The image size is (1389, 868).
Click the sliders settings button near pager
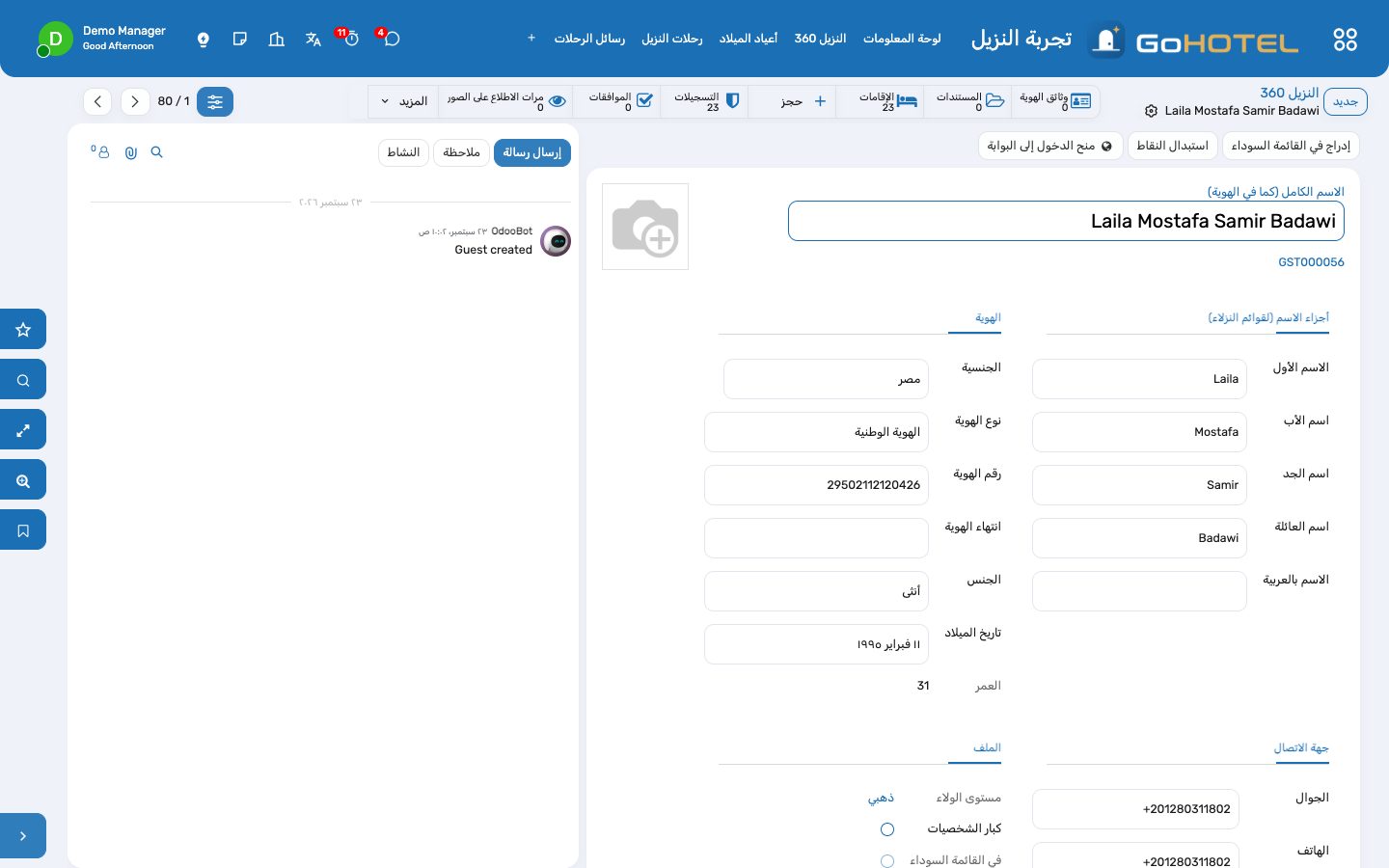[x=215, y=101]
